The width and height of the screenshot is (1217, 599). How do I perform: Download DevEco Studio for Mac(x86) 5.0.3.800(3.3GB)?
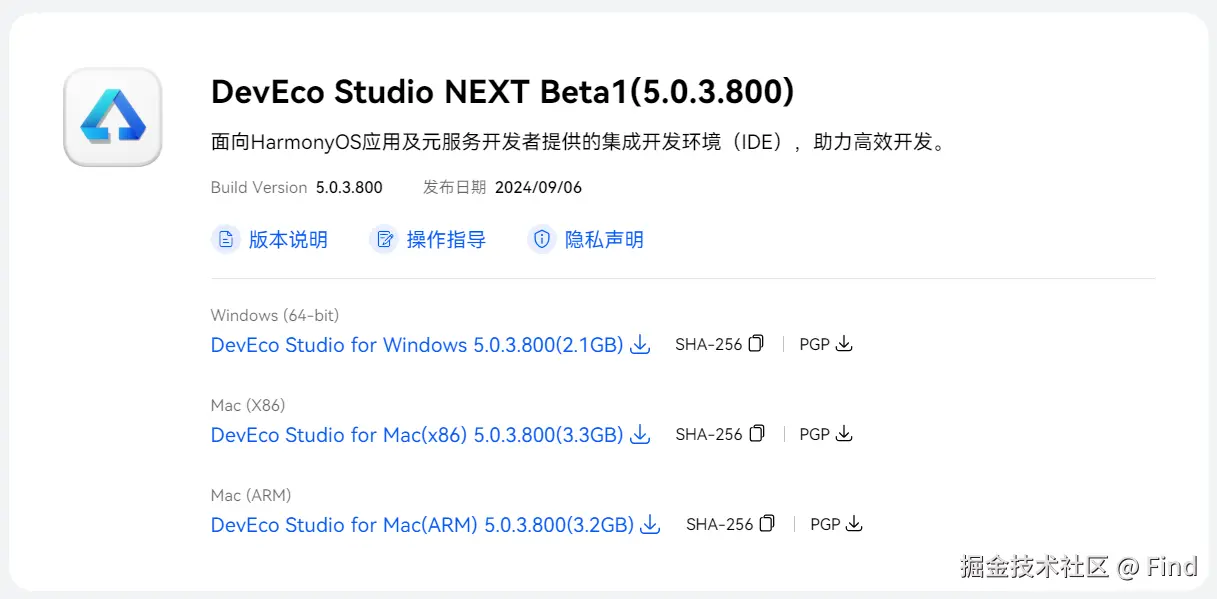click(417, 435)
